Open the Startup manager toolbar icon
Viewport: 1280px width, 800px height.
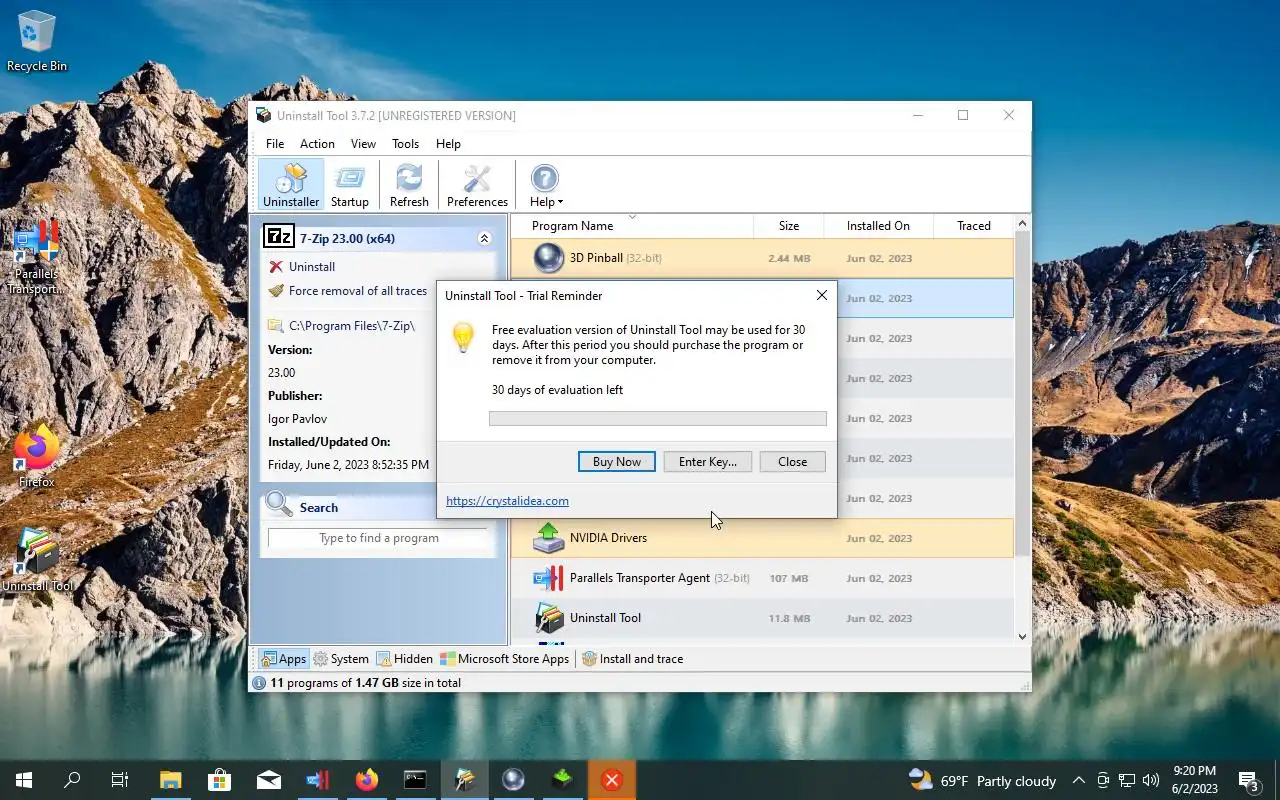click(350, 185)
